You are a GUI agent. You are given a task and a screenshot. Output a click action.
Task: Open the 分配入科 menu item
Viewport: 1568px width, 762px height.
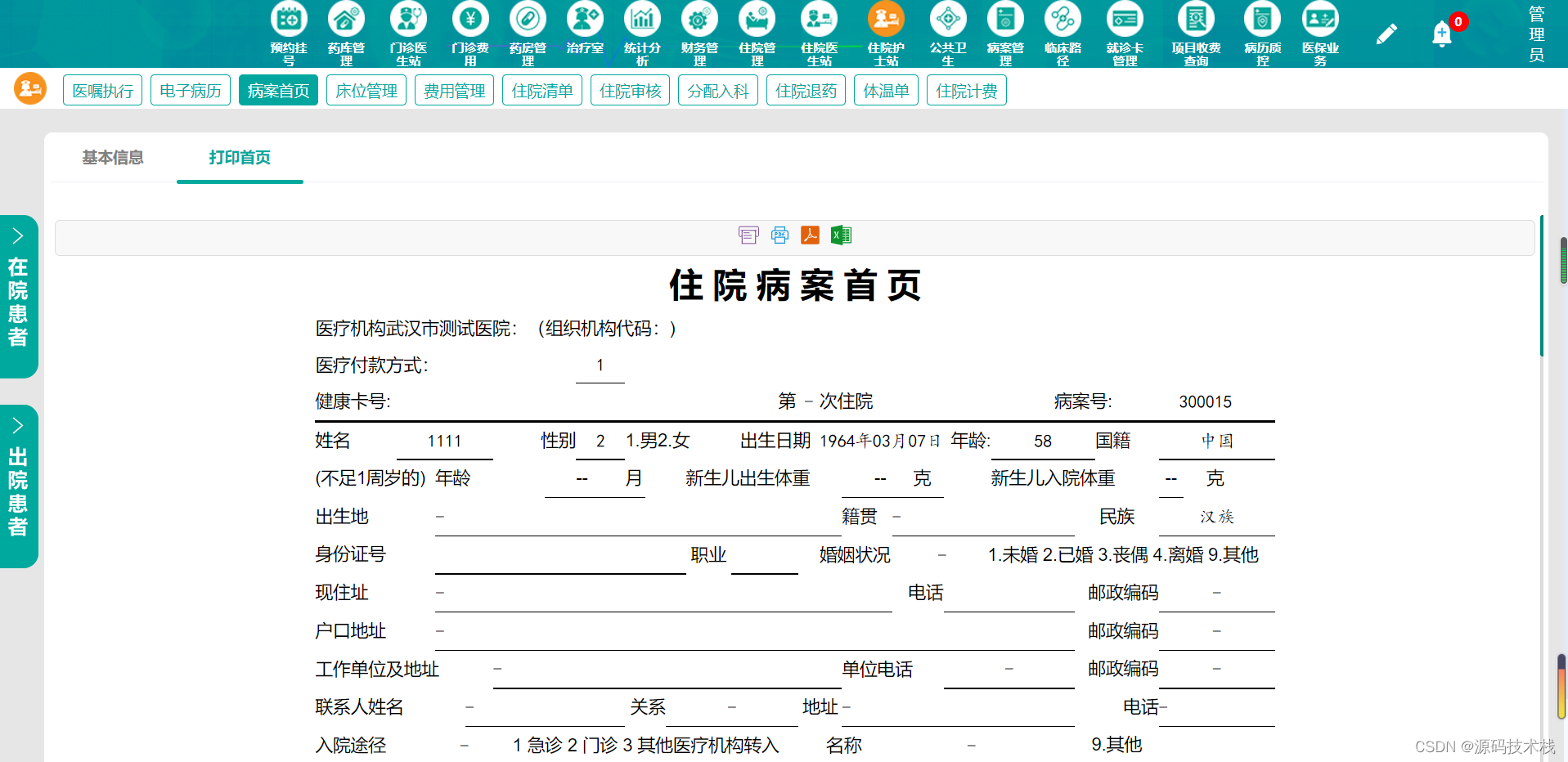pyautogui.click(x=718, y=90)
